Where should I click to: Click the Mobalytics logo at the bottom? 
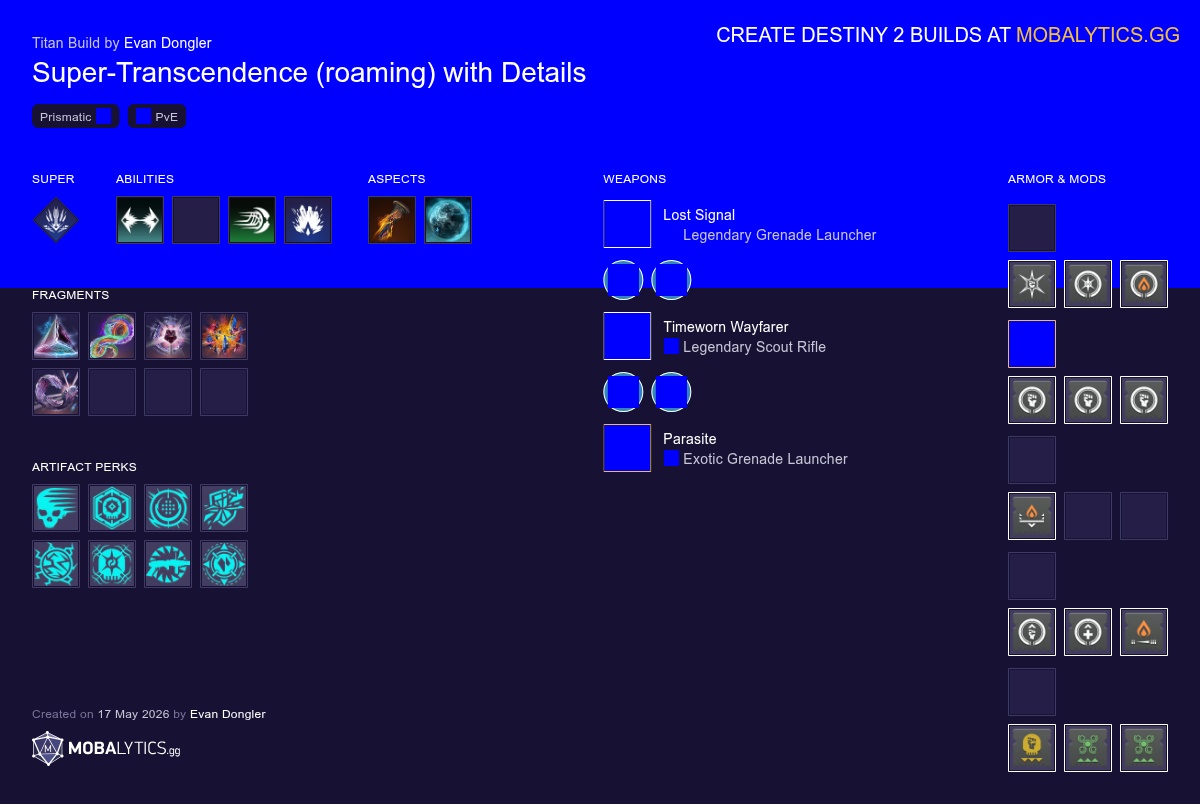click(106, 749)
